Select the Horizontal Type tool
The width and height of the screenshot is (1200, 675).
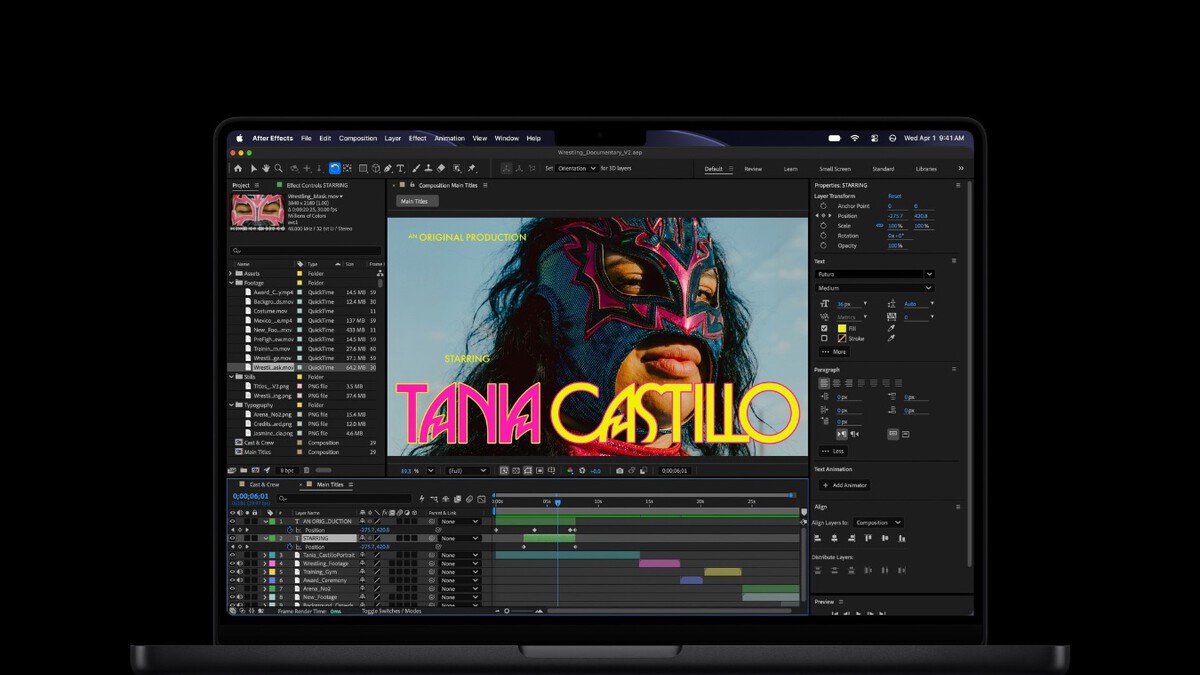click(400, 168)
